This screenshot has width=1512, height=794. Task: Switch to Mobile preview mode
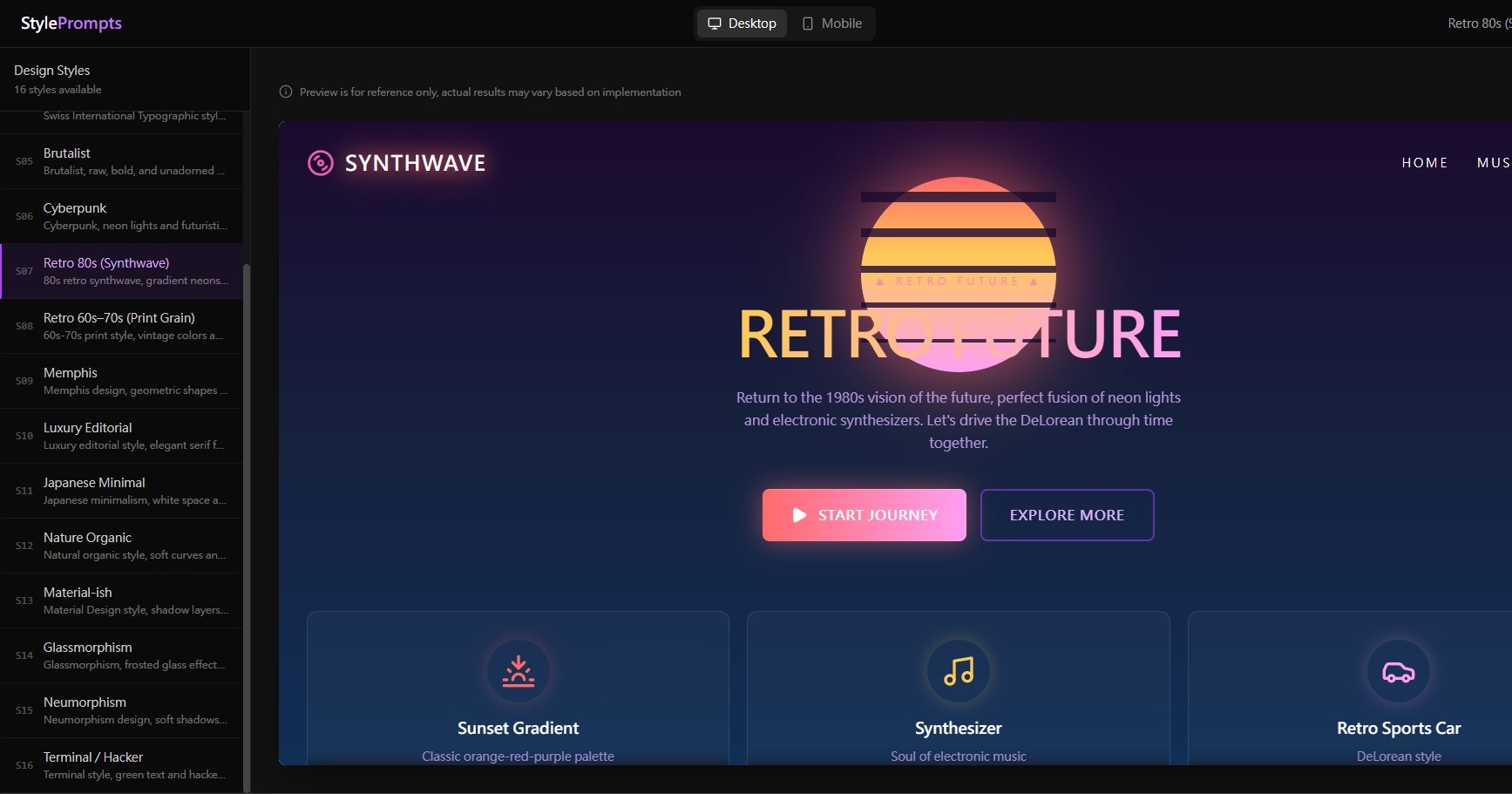pyautogui.click(x=831, y=24)
